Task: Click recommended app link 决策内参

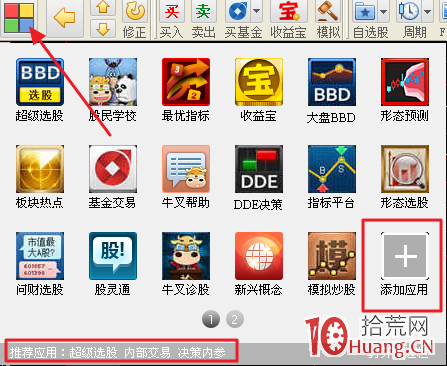Action: click(201, 352)
